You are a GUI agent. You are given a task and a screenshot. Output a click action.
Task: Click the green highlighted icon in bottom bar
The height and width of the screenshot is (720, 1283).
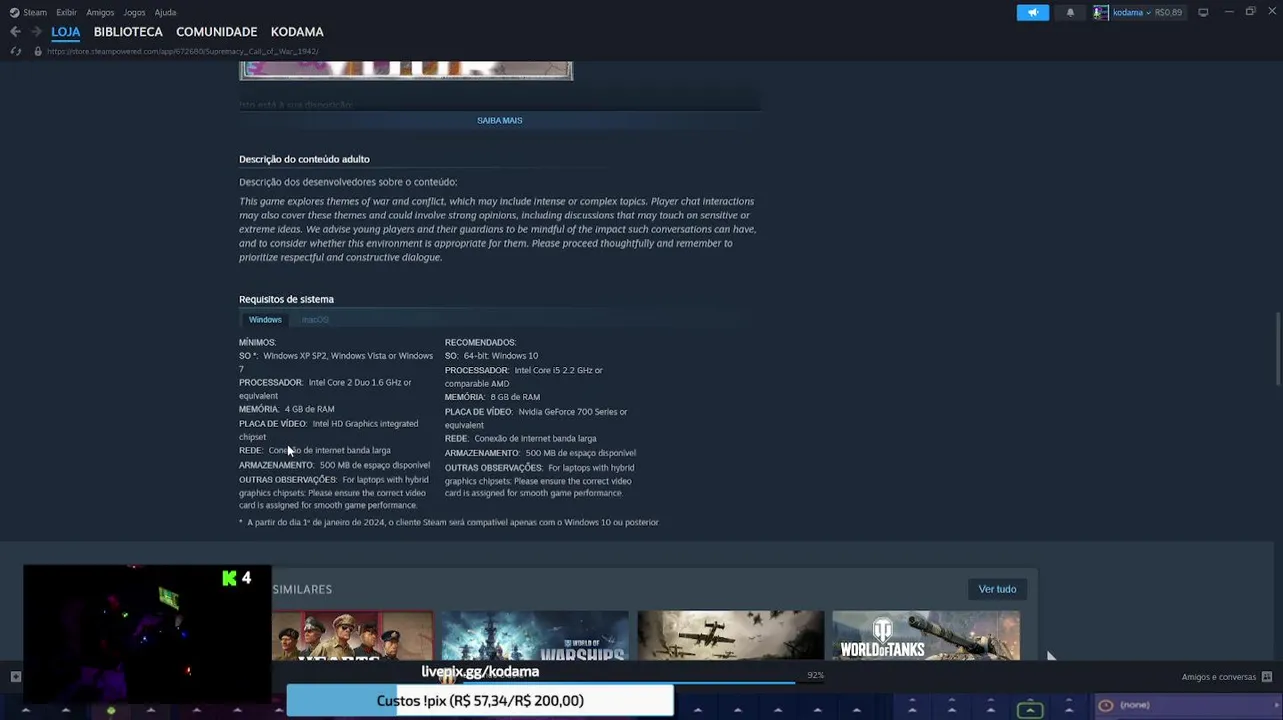click(1030, 710)
